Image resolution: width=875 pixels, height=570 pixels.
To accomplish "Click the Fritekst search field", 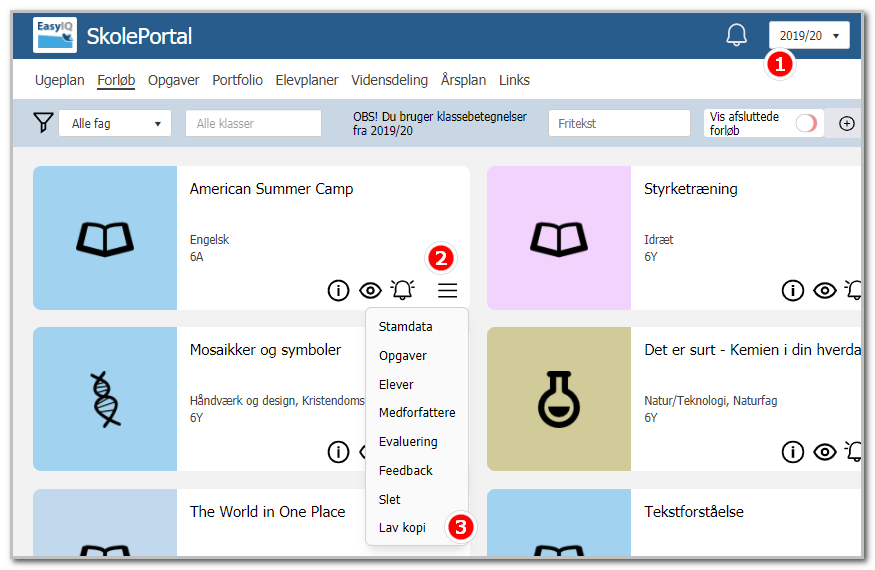I will [619, 123].
